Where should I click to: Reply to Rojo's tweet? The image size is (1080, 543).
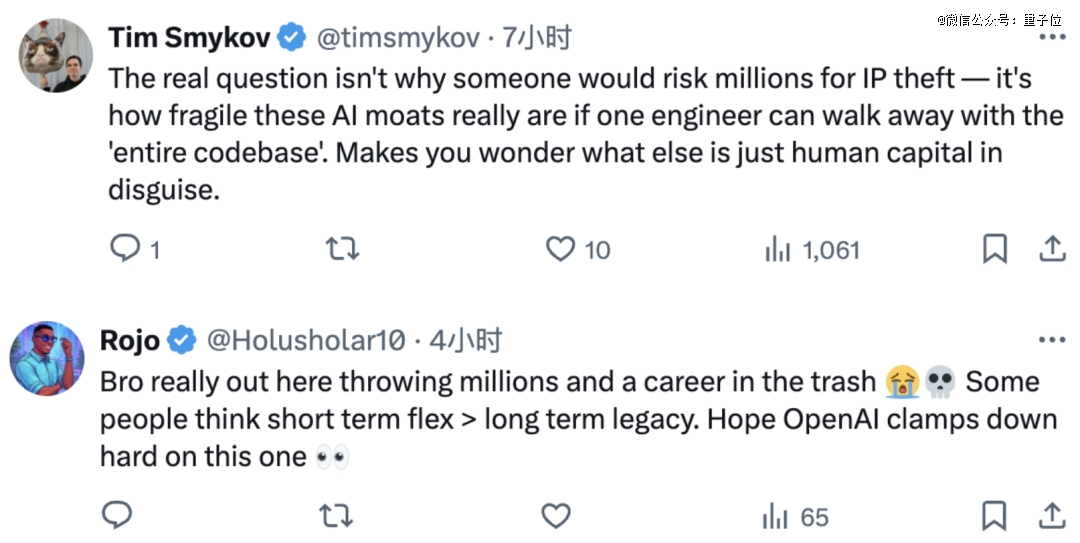pyautogui.click(x=118, y=516)
